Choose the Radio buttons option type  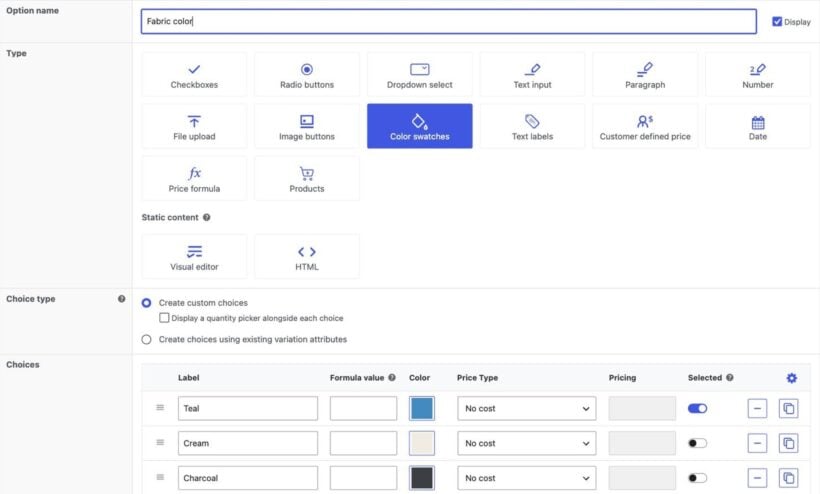[x=307, y=74]
